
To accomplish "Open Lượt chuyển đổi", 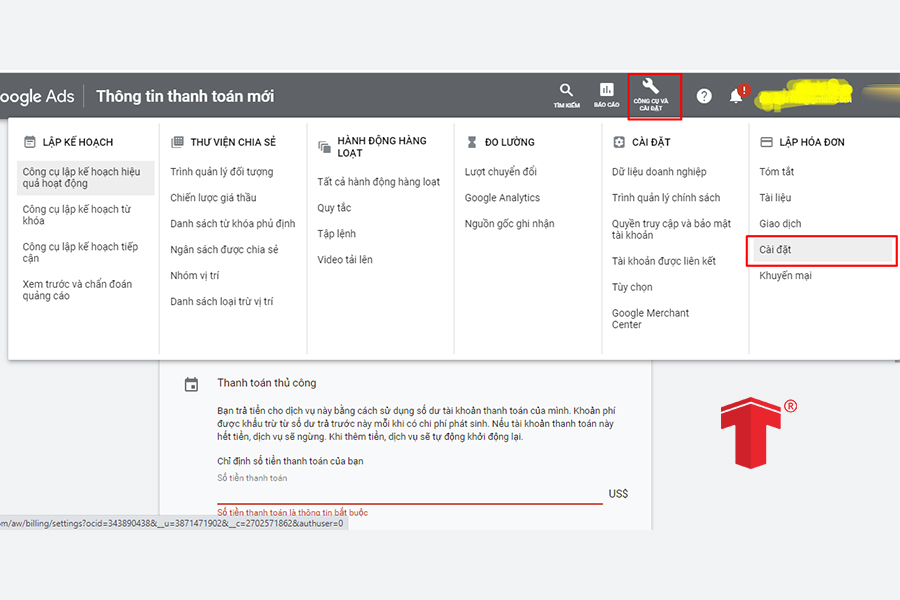I will [501, 172].
